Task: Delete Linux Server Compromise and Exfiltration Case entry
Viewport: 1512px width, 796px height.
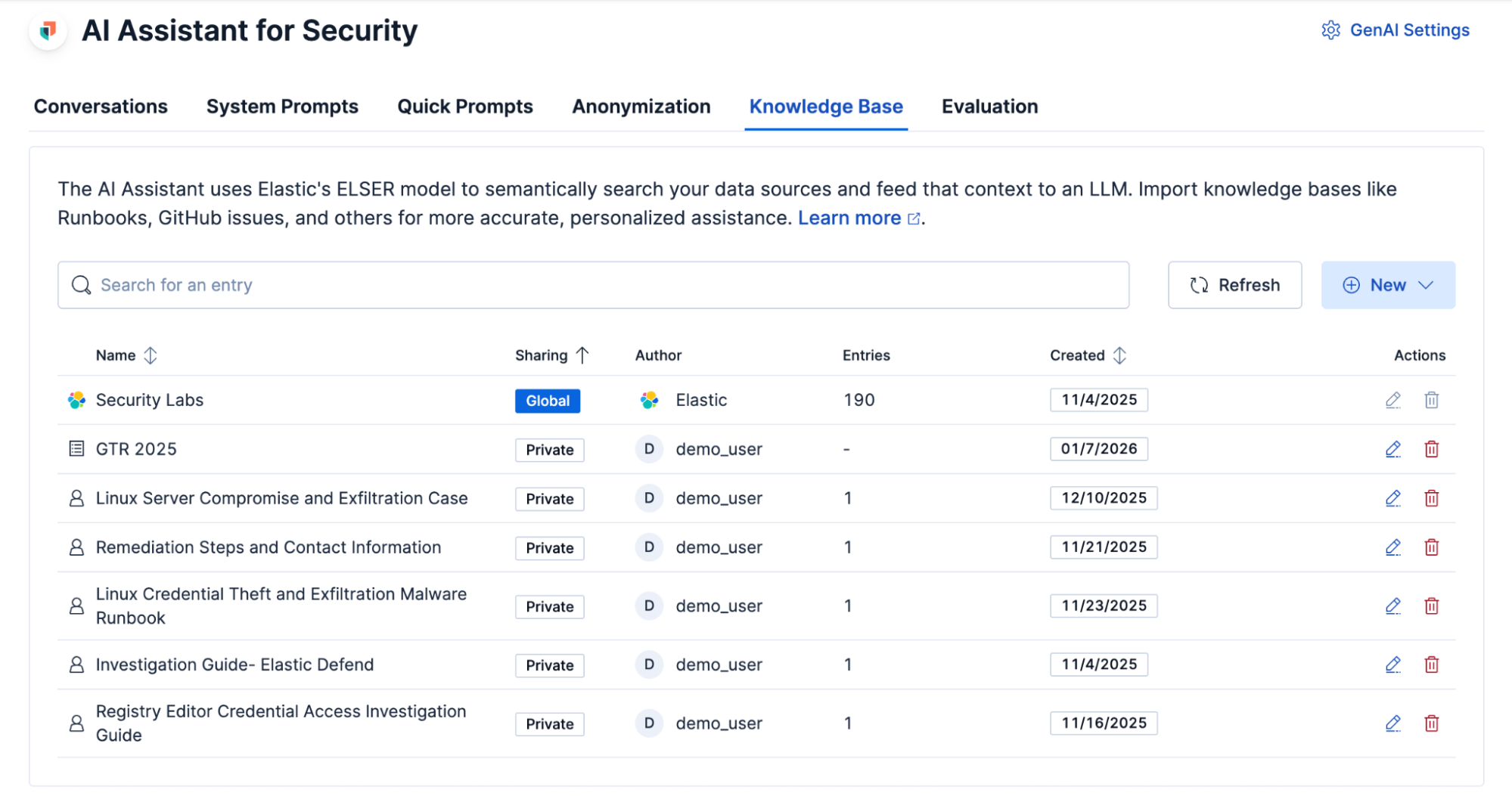Action: pos(1431,498)
